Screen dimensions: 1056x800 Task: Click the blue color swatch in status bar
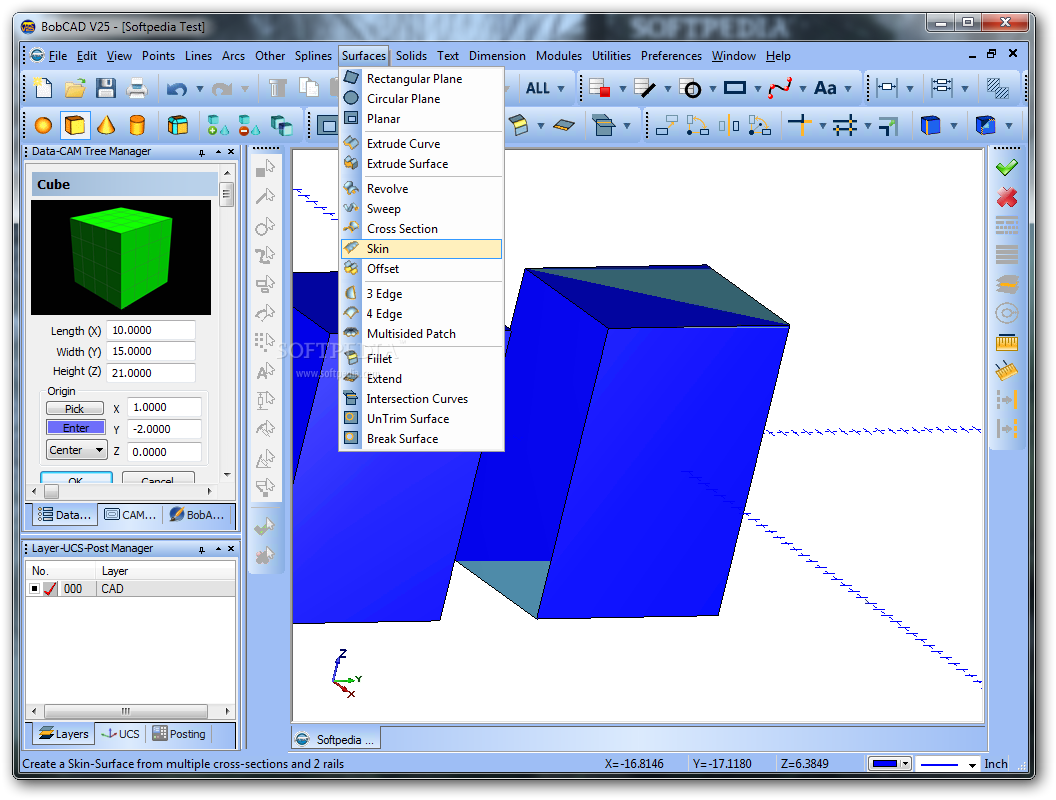pos(885,764)
